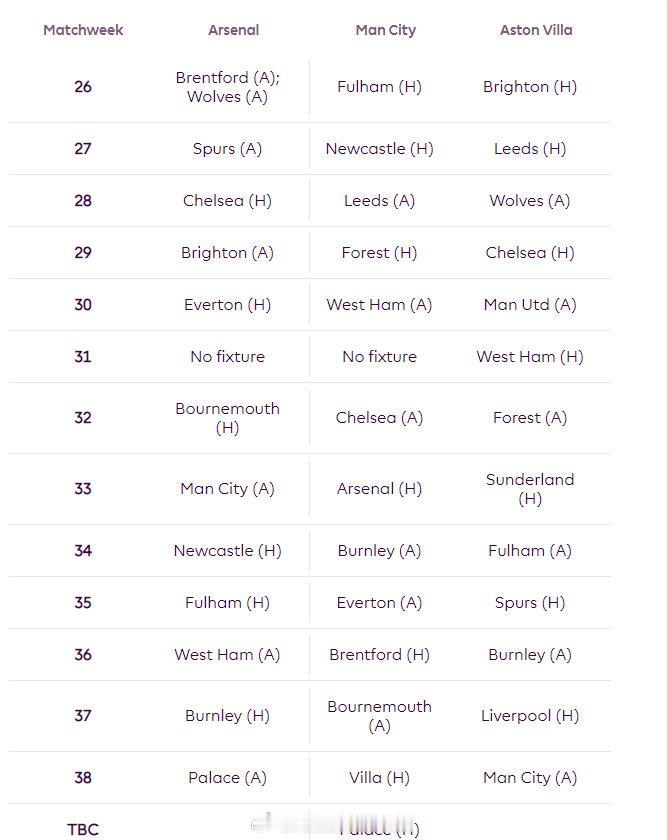Select Spurs (A) in matchweek 27
The image size is (667, 840).
point(227,149)
